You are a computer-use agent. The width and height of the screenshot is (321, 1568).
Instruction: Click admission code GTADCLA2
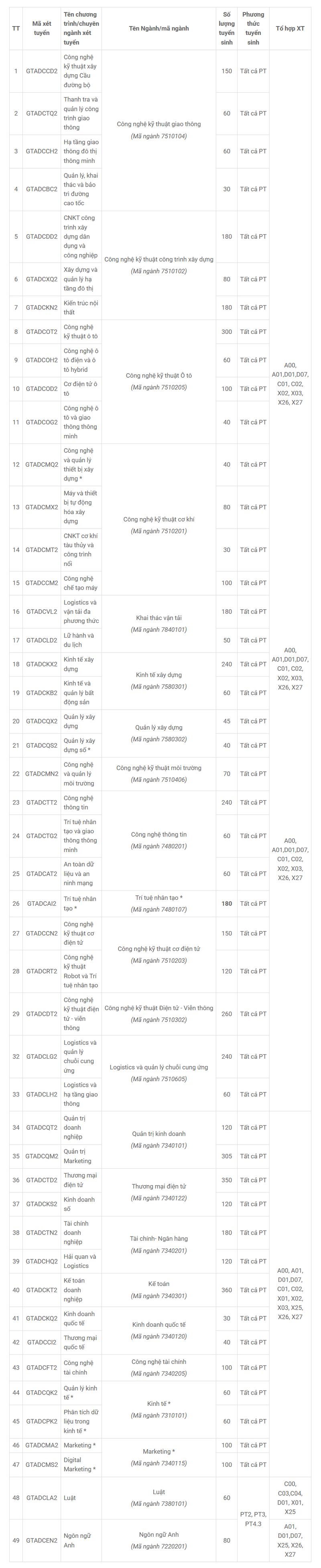41,1497
